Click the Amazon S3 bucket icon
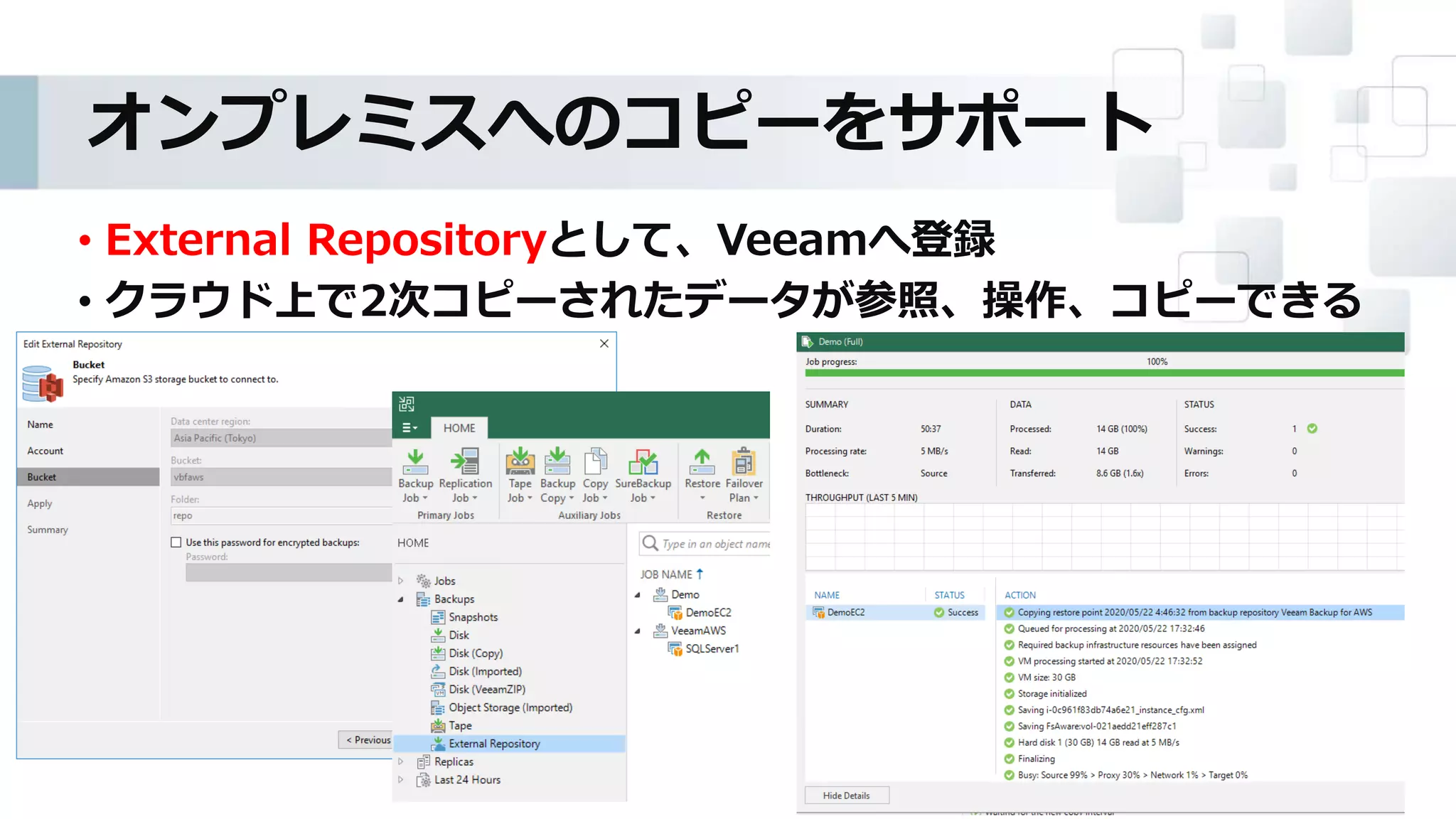The image size is (1456, 819). click(43, 383)
